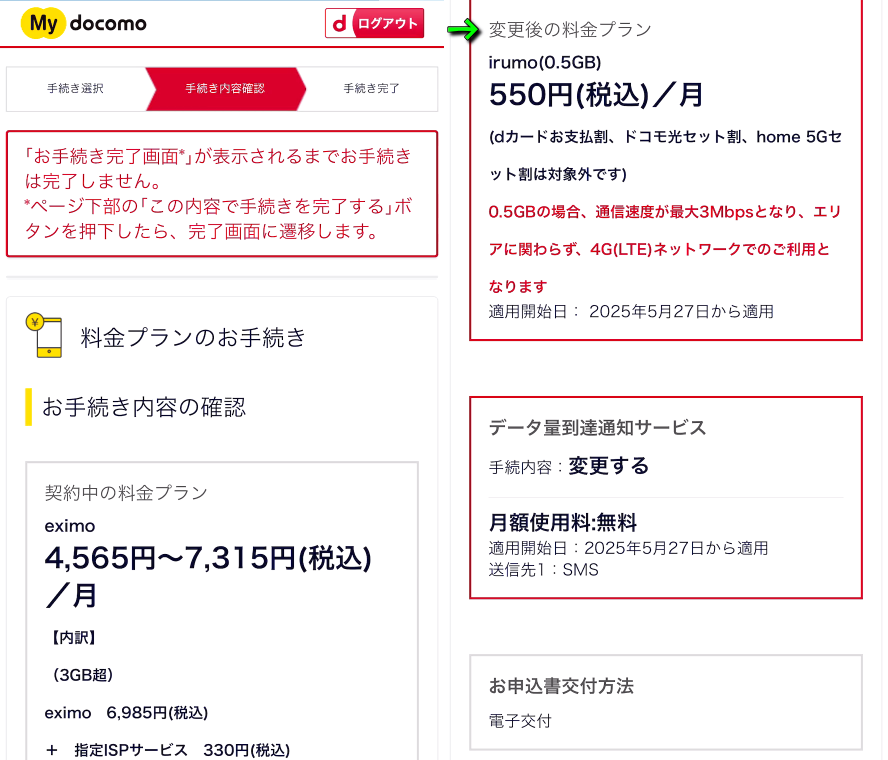This screenshot has width=888, height=760.
Task: Click the My docomo logo
Action: [84, 24]
